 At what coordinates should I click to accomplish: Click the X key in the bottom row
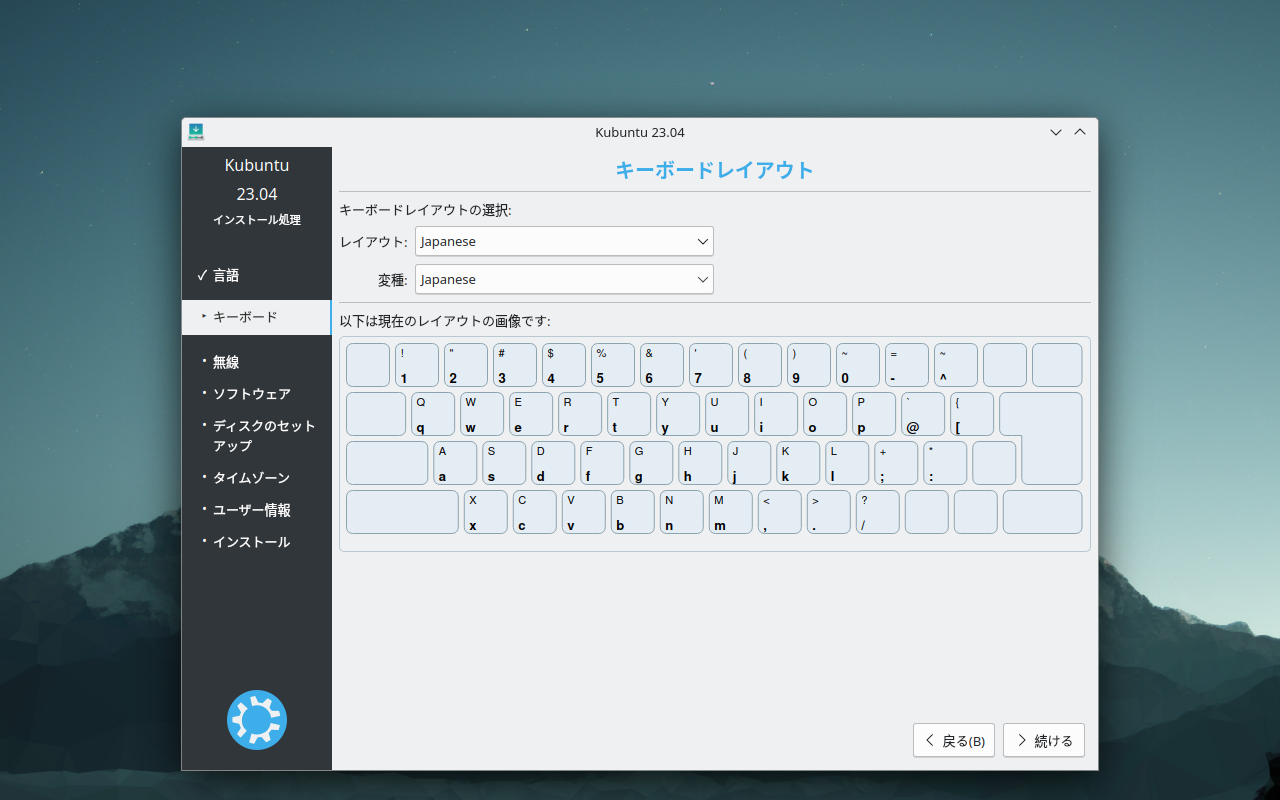coord(486,512)
